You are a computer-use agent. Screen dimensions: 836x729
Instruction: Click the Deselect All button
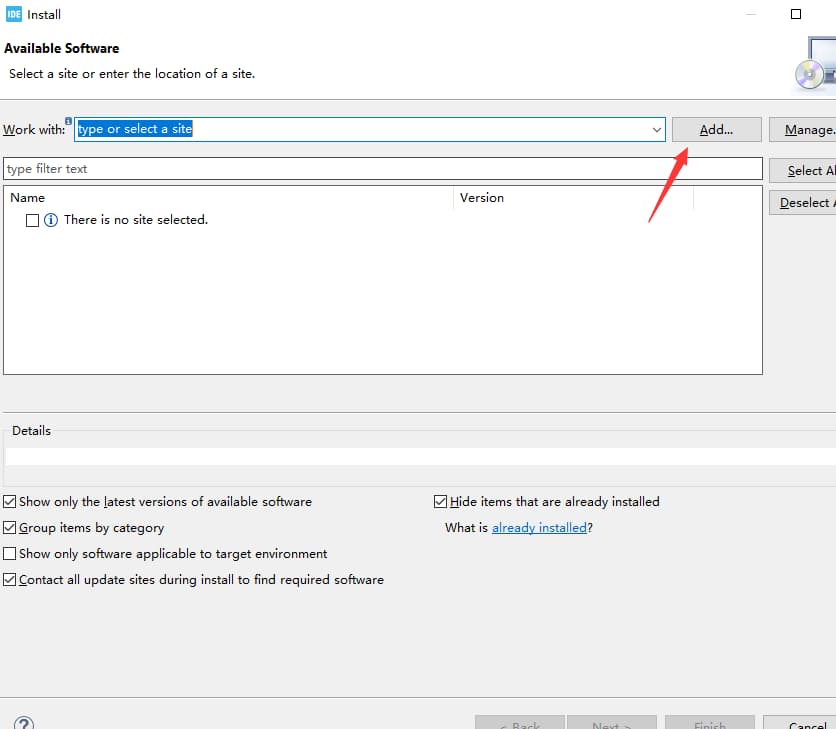tap(802, 203)
